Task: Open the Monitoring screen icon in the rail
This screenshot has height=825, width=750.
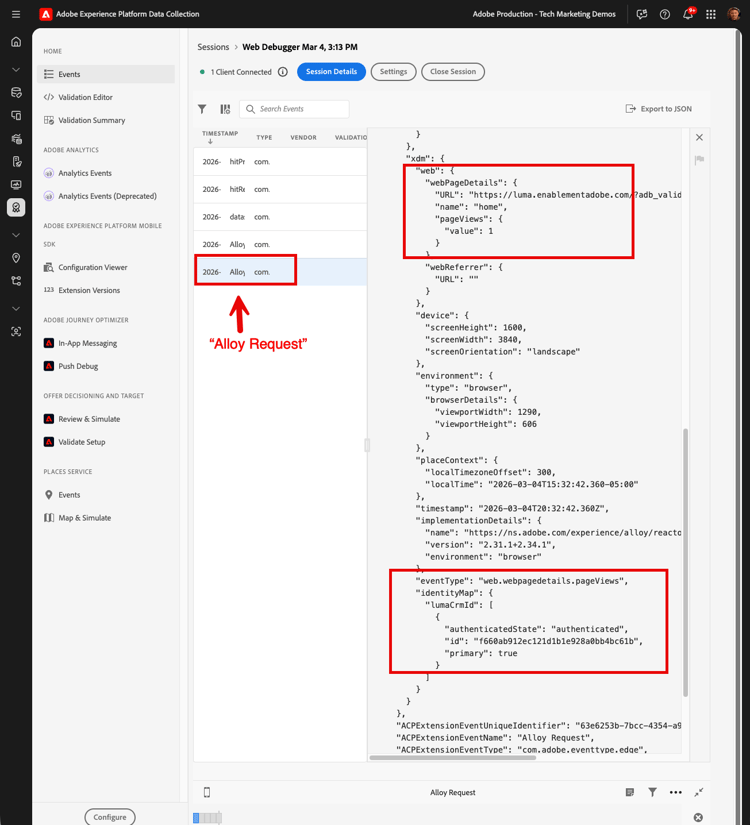Action: click(x=16, y=184)
